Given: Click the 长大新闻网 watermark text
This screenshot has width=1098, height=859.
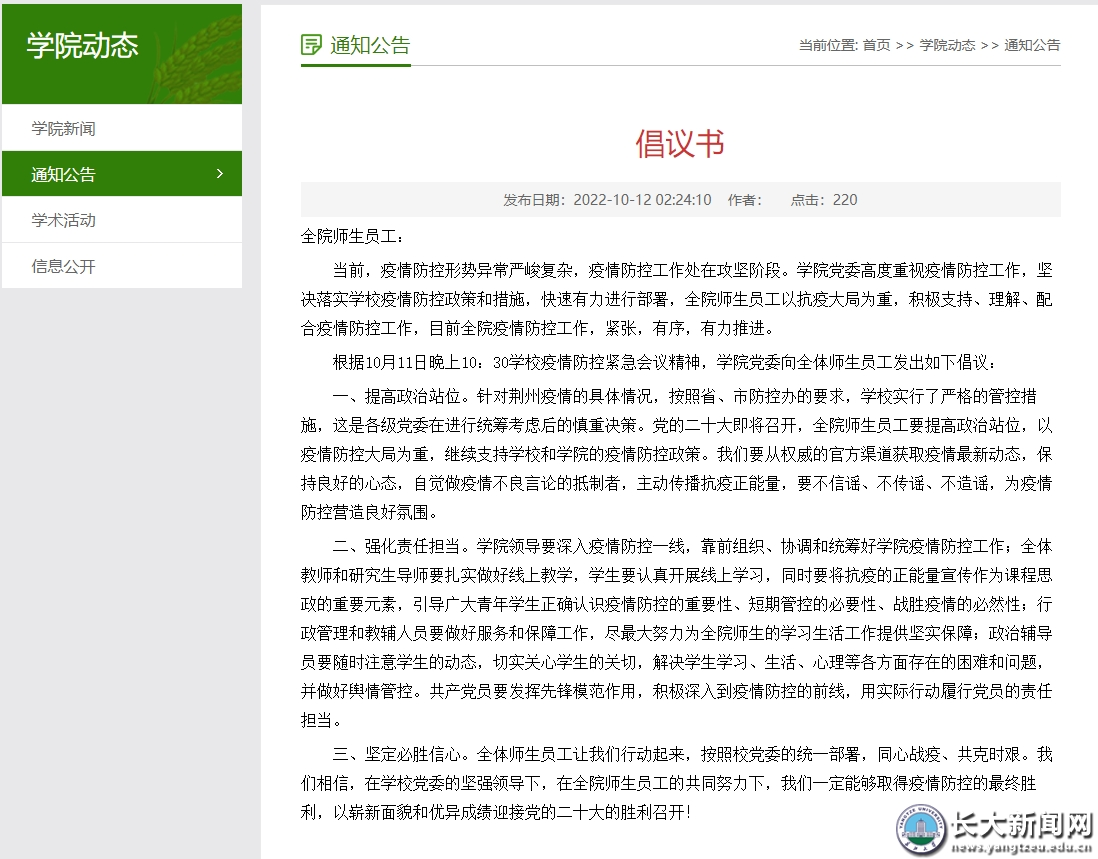Looking at the screenshot, I should 1018,826.
